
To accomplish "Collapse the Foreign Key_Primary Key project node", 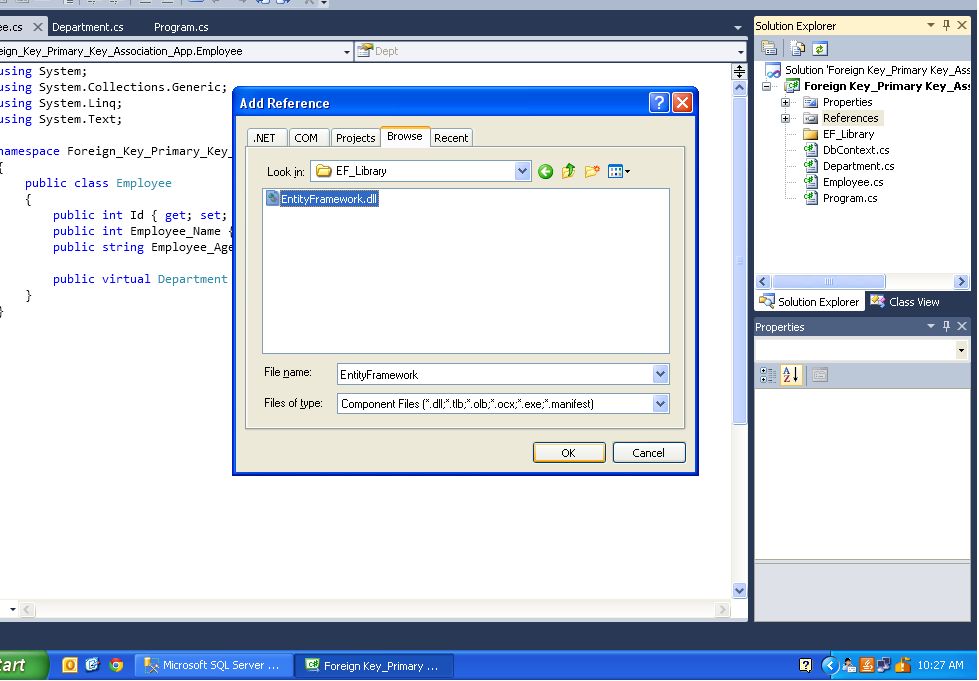I will coord(767,86).
